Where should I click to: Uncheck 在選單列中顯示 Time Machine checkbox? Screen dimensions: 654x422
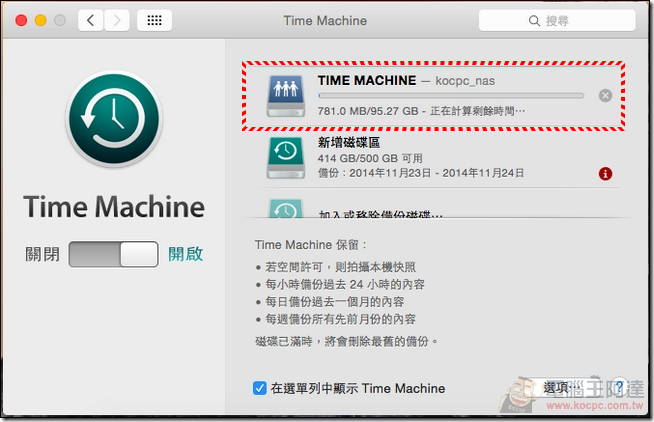click(x=259, y=388)
